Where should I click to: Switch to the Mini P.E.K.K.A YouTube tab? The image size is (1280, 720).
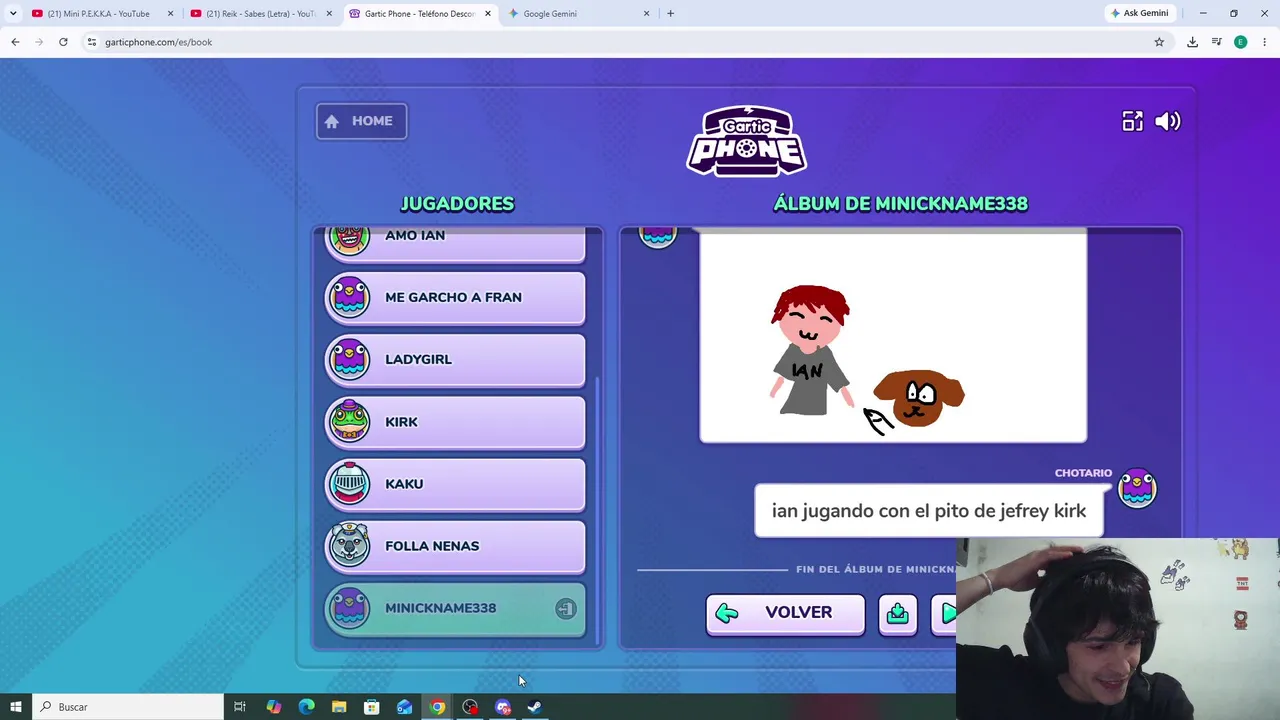point(98,14)
